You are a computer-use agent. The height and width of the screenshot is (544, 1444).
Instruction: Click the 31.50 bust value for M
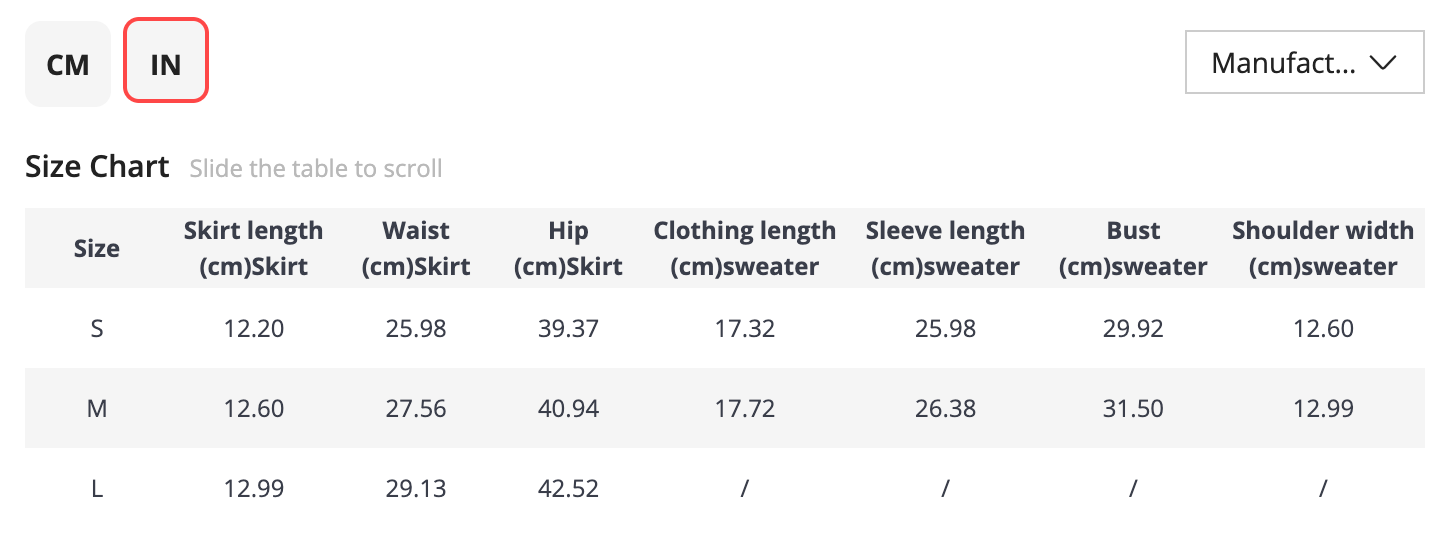pos(1133,409)
